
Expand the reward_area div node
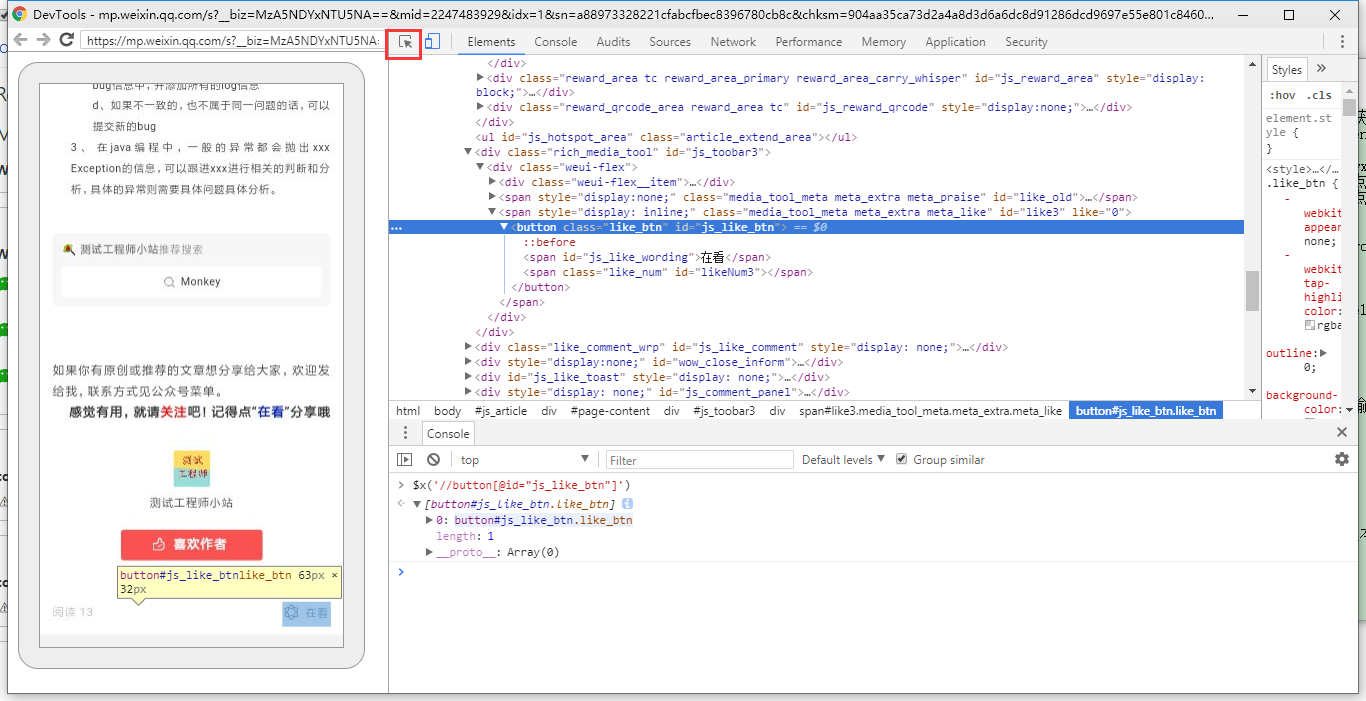tap(481, 78)
